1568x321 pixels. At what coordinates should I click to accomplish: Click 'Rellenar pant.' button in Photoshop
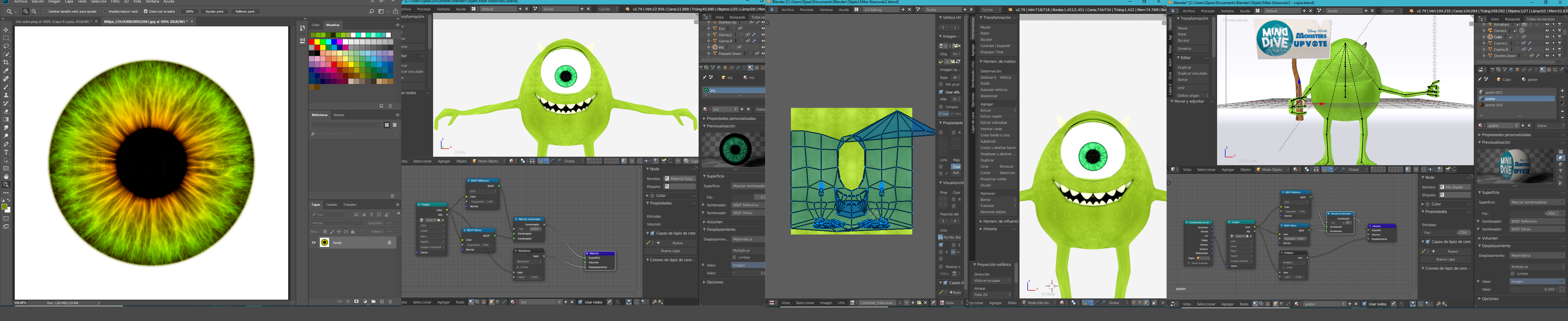coord(245,12)
